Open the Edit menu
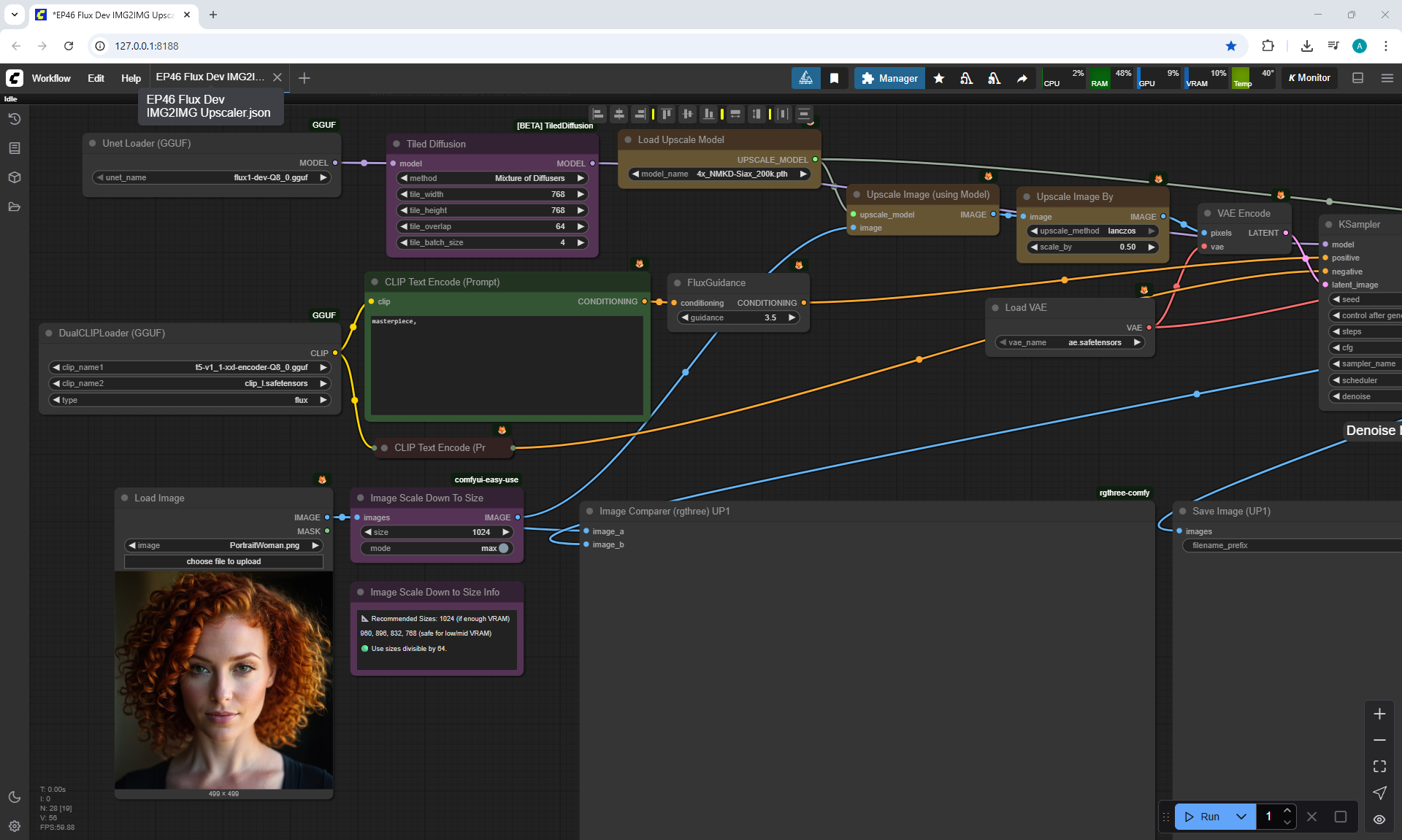This screenshot has height=840, width=1402. coord(96,78)
